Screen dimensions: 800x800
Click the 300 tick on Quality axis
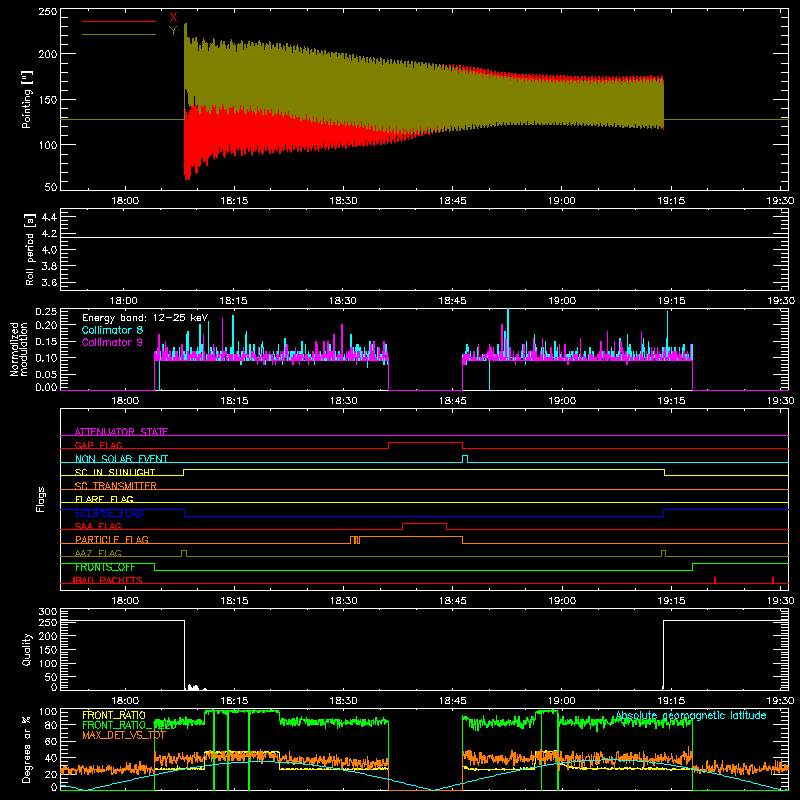click(x=47, y=612)
